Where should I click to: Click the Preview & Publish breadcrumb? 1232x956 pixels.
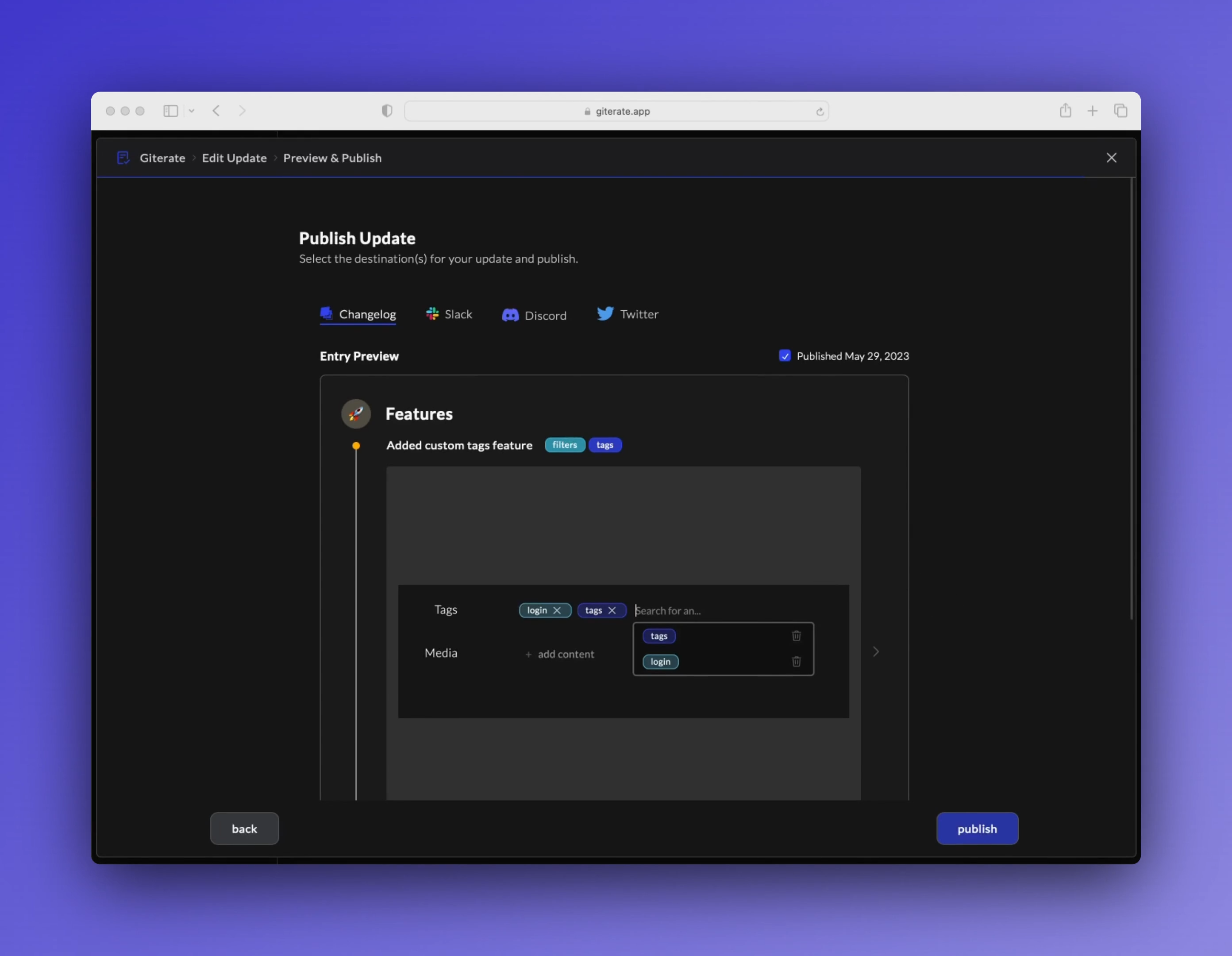coord(332,158)
